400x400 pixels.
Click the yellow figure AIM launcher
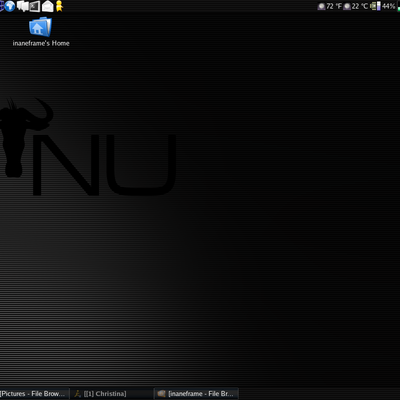click(x=59, y=6)
